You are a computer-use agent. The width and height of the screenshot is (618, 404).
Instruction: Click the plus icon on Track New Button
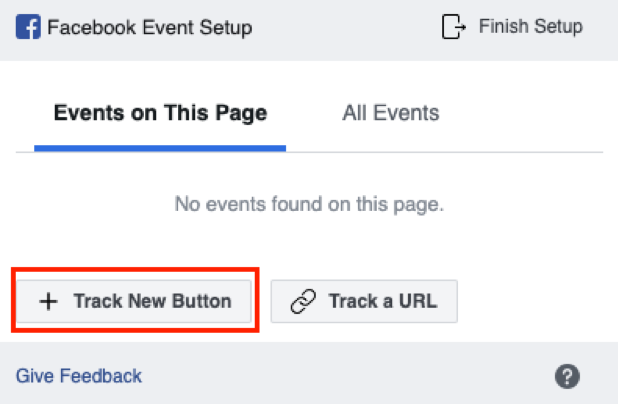48,302
